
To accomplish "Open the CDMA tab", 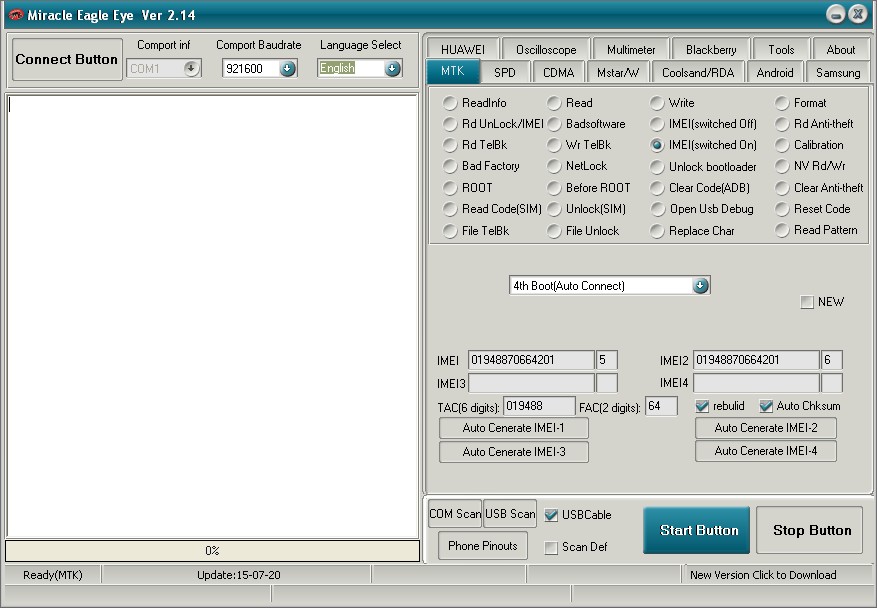I will tap(558, 73).
